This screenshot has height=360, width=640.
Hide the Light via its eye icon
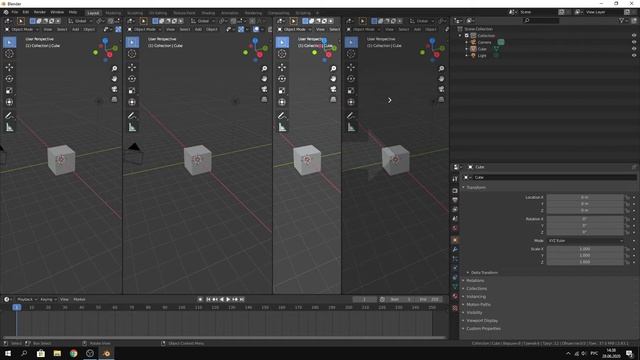pos(634,55)
